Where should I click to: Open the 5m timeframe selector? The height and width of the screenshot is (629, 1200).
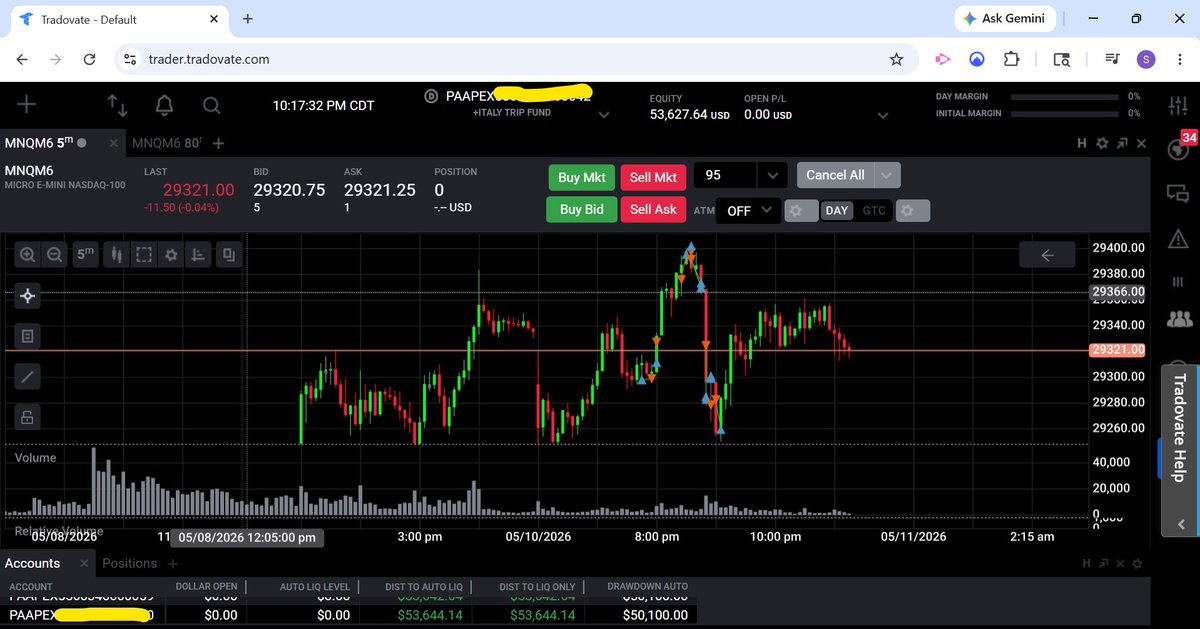tap(87, 255)
